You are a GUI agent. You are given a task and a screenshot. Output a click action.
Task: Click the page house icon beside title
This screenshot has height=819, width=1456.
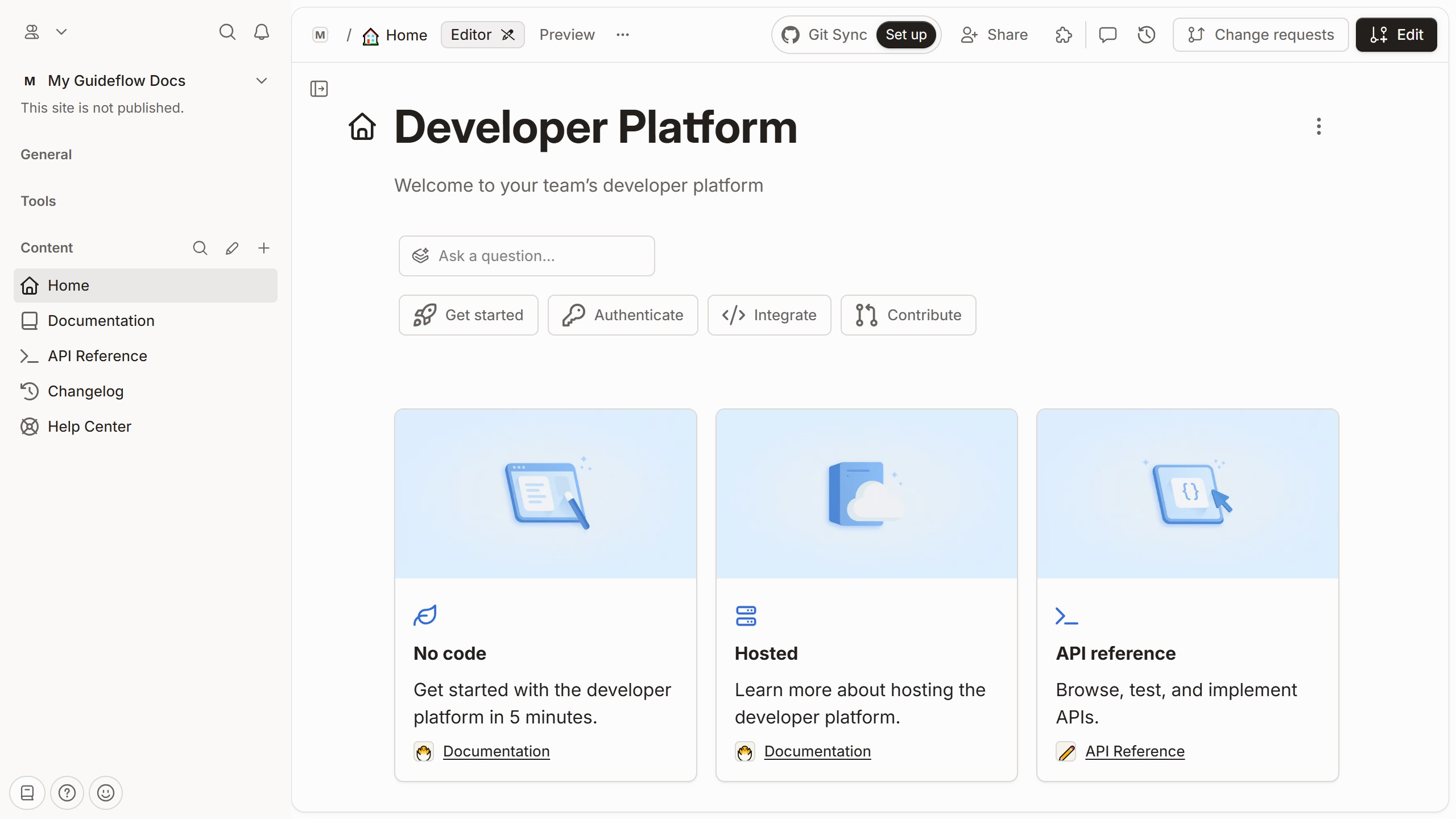(362, 126)
